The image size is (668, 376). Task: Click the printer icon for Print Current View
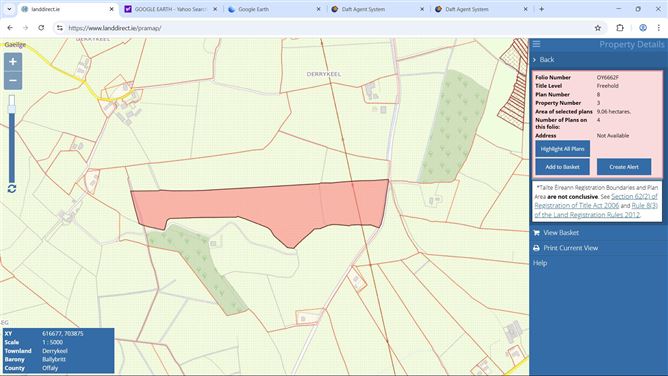(536, 248)
